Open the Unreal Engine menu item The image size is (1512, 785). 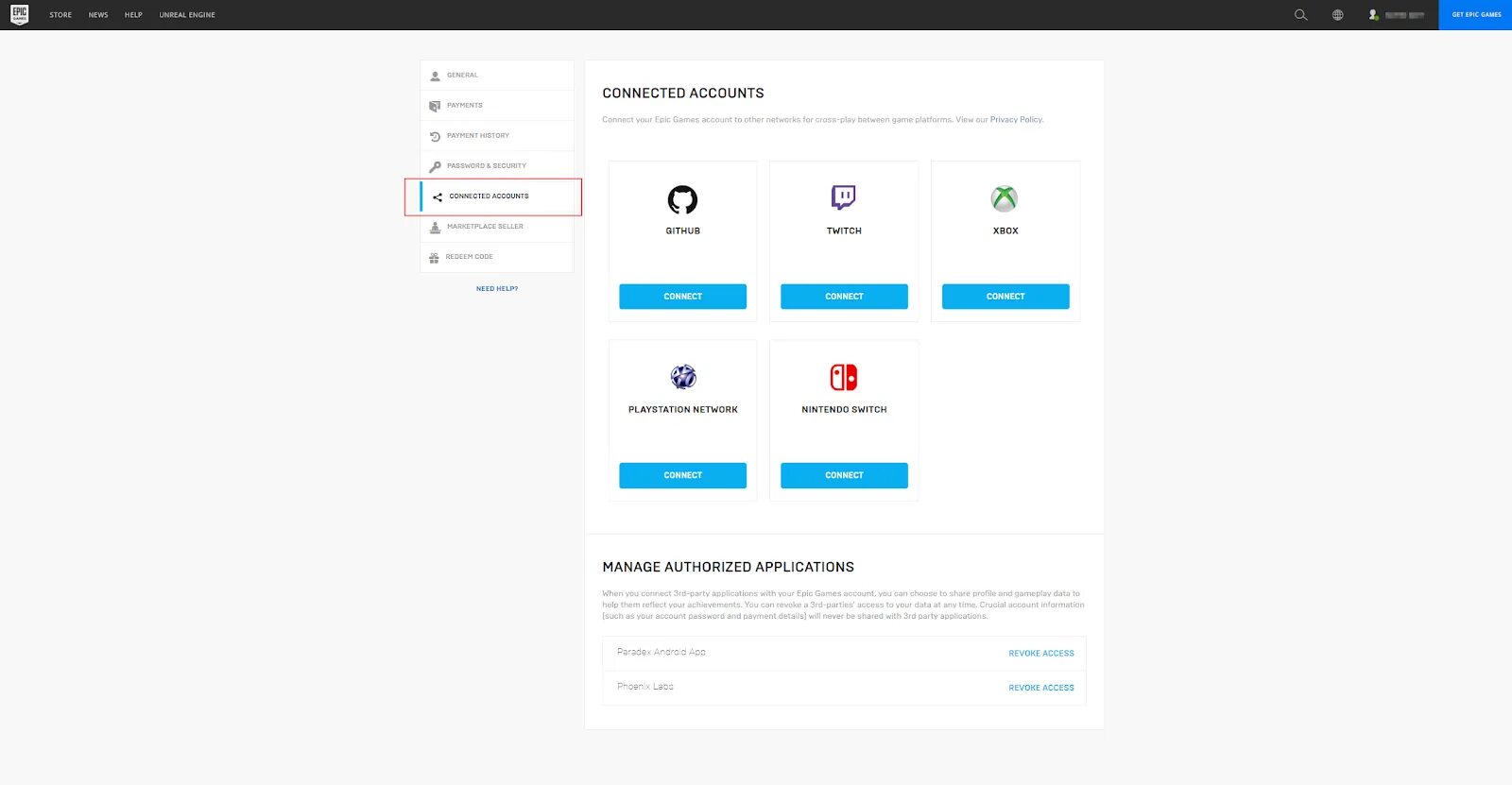(x=187, y=15)
